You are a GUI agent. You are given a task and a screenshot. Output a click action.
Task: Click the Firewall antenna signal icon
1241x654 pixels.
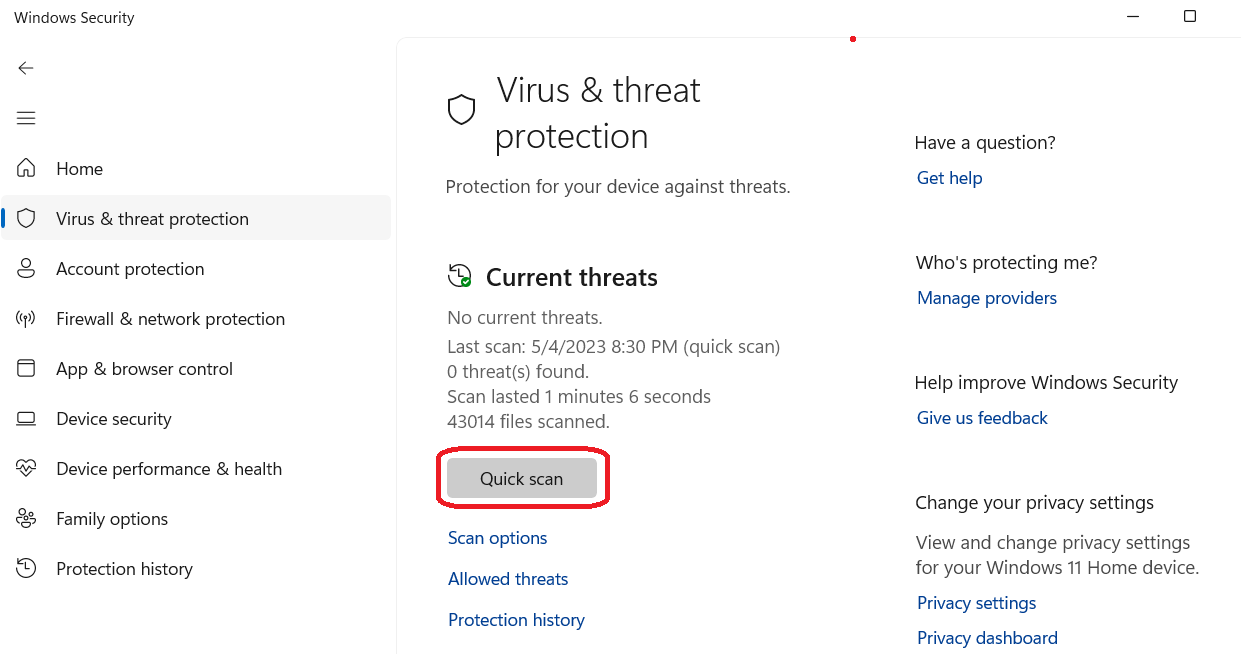[x=26, y=318]
